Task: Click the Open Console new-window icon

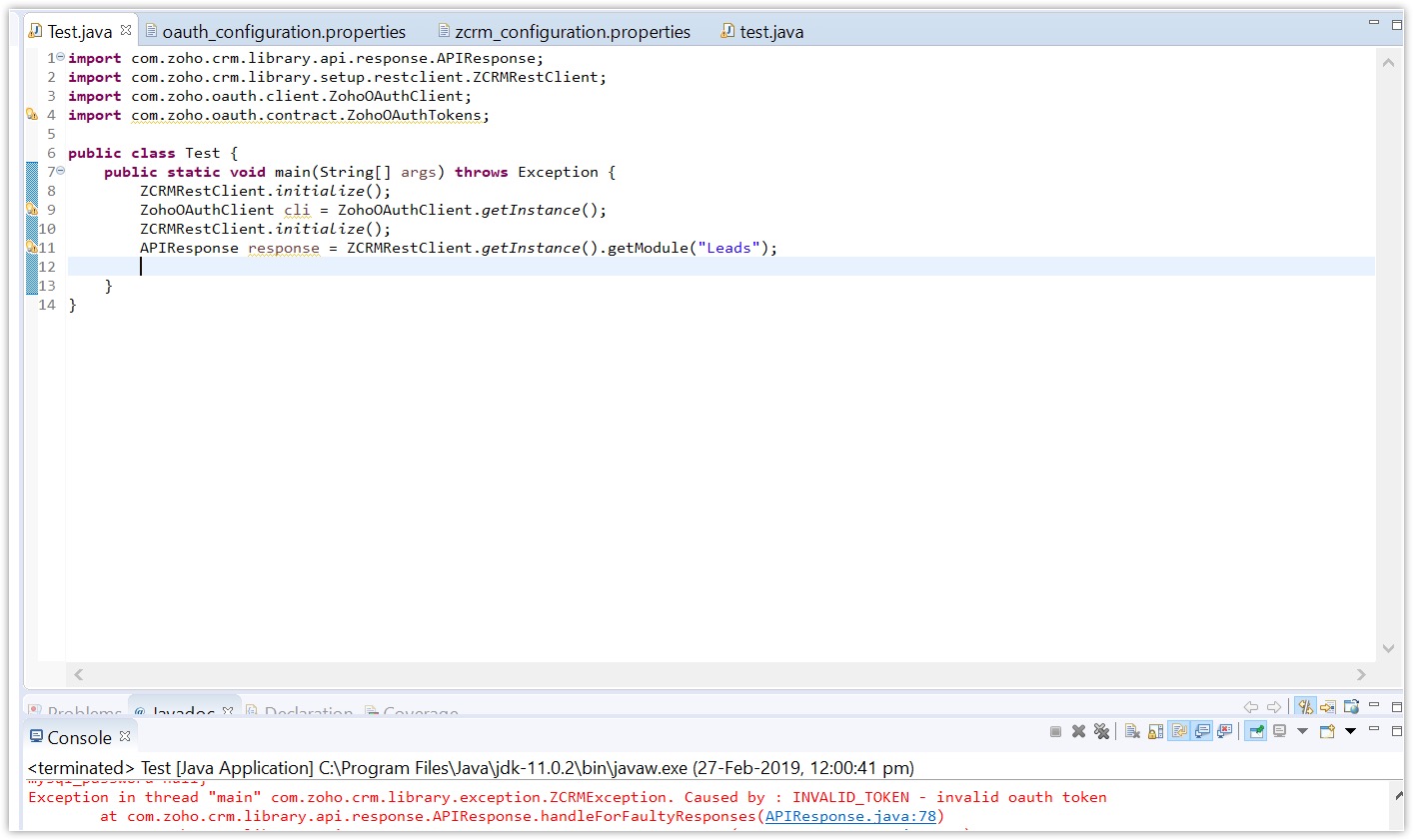Action: (1327, 732)
